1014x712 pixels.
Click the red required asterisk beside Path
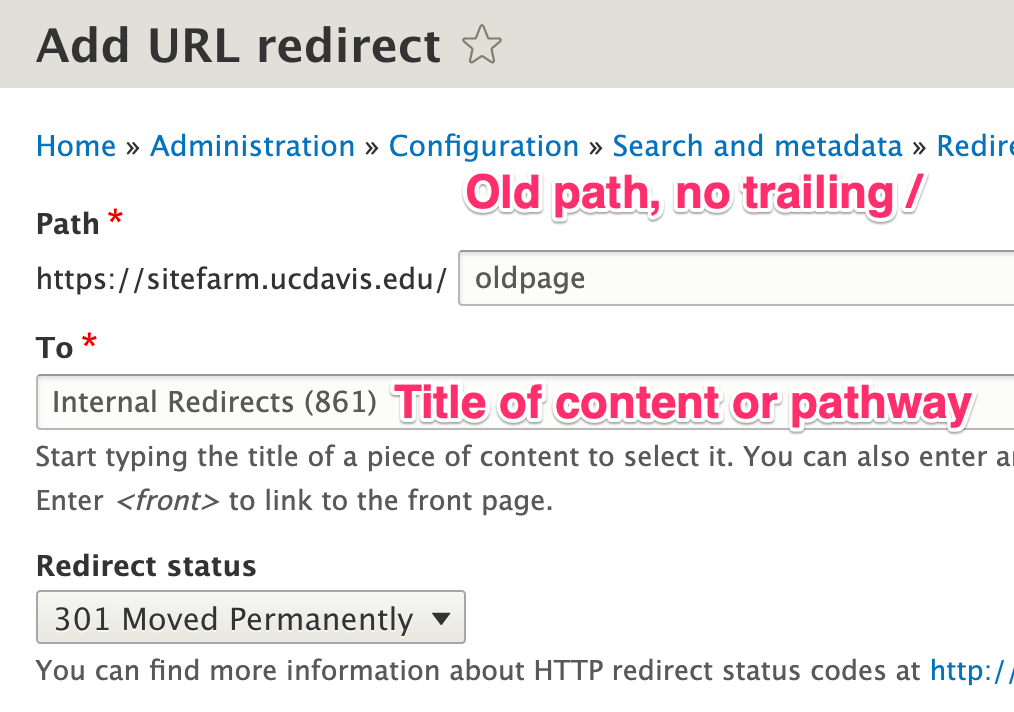tap(115, 219)
